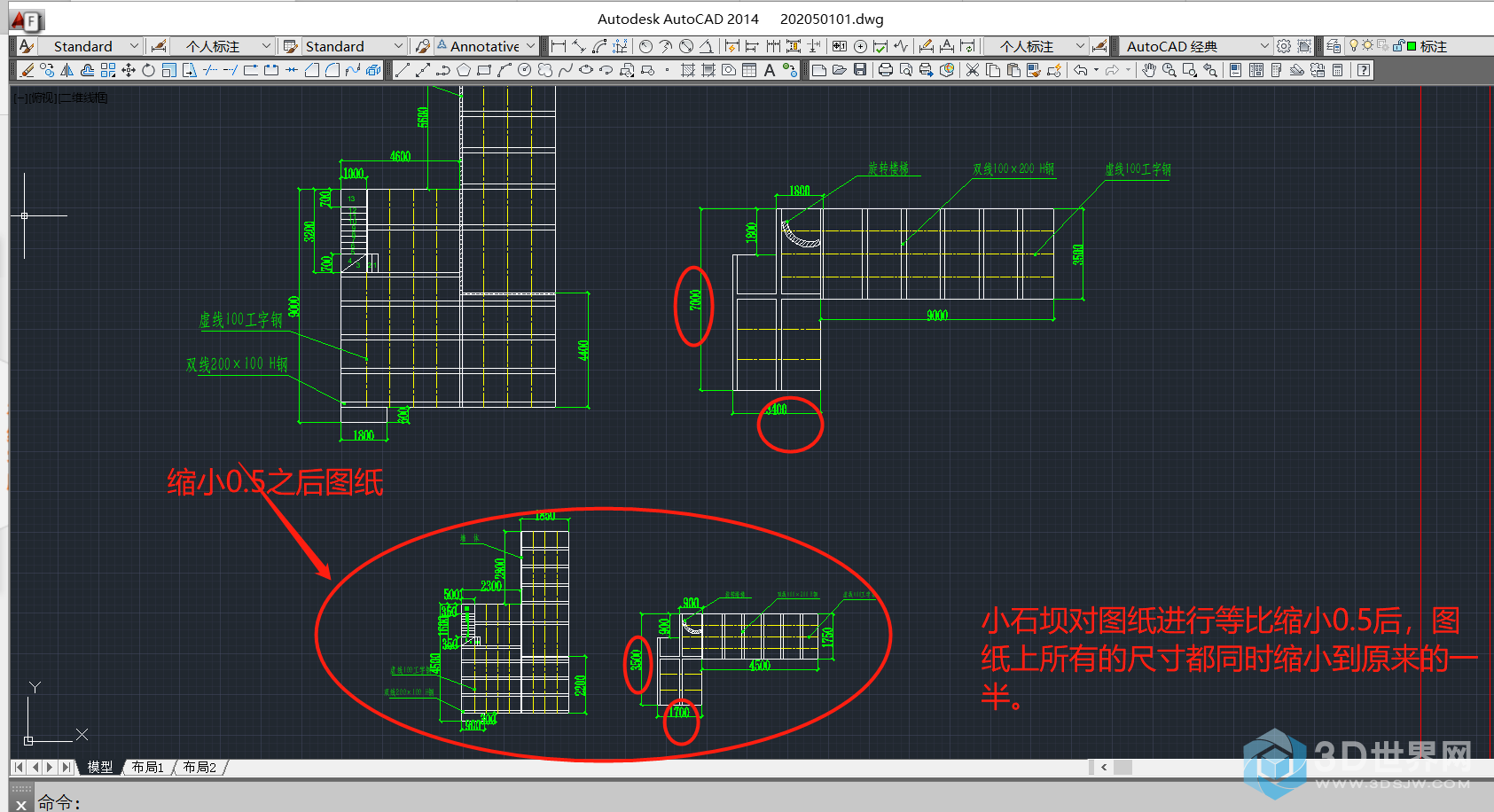This screenshot has width=1494, height=812.
Task: Close the command line panel
Action: click(x=21, y=804)
